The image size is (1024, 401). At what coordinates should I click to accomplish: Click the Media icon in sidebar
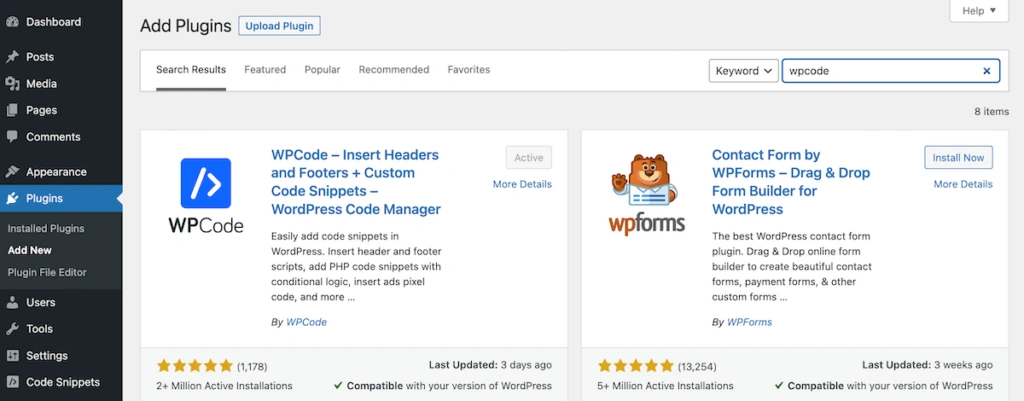point(12,84)
